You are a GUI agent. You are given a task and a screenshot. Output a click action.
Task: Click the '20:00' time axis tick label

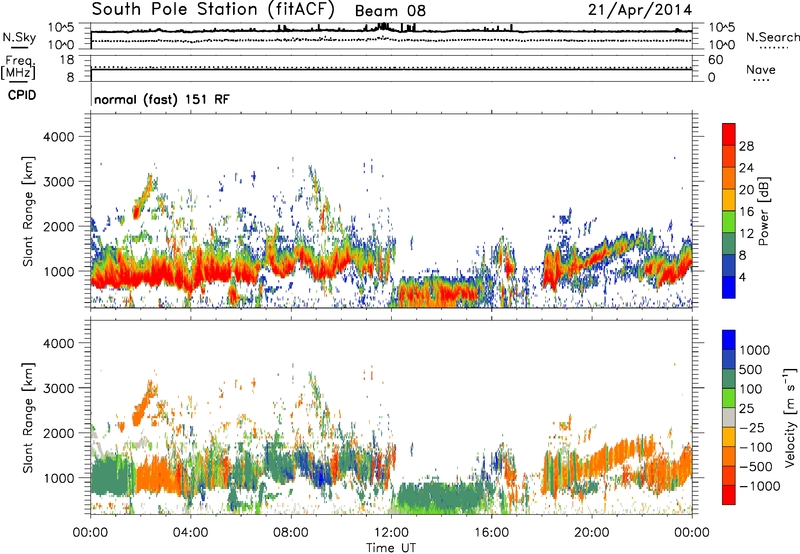(591, 533)
